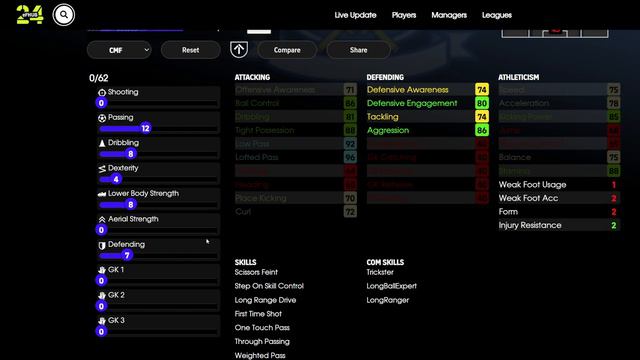640x360 pixels.
Task: Click the LongBallExpert COM skill
Action: point(391,286)
